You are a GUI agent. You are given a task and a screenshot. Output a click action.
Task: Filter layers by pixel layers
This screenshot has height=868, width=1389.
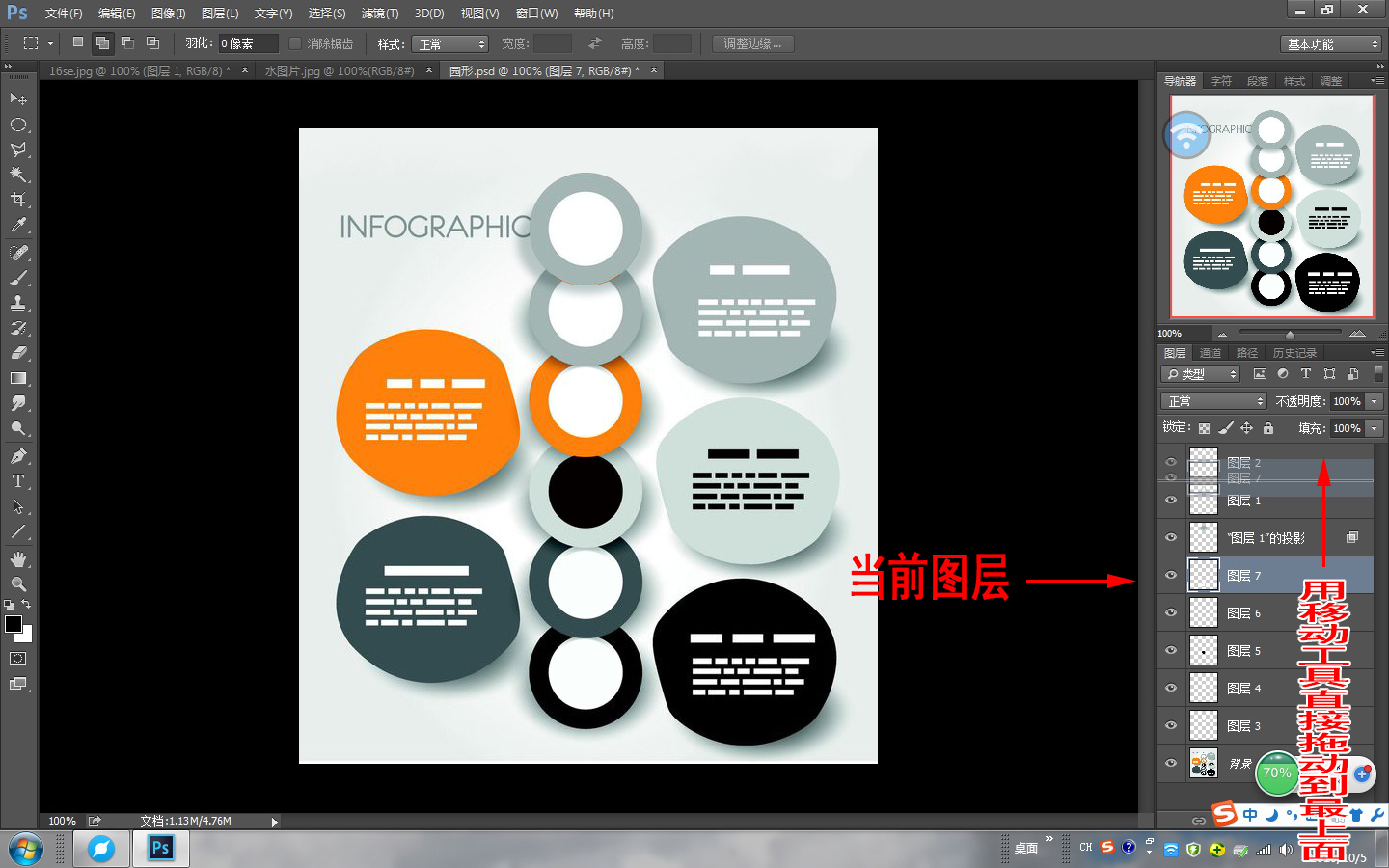(1260, 374)
